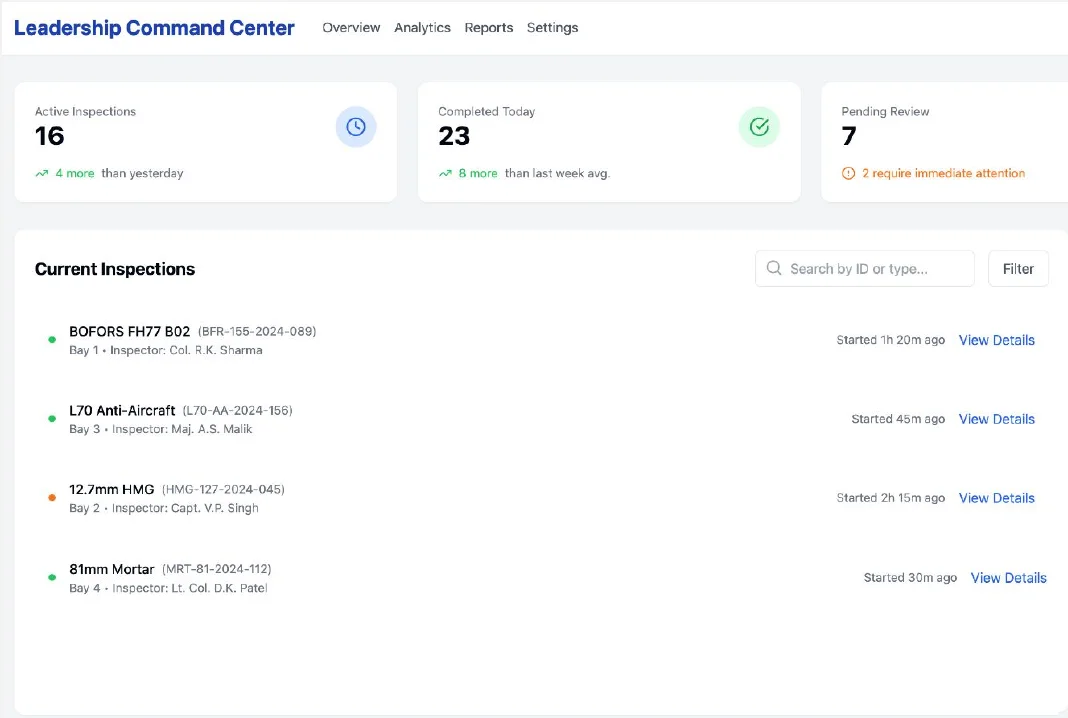Open the Filter panel
The width and height of the screenshot is (1068, 718).
(x=1018, y=268)
